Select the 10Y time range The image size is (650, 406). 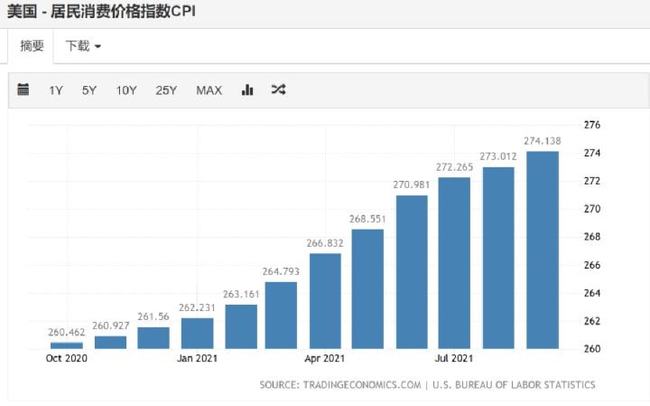click(x=126, y=90)
